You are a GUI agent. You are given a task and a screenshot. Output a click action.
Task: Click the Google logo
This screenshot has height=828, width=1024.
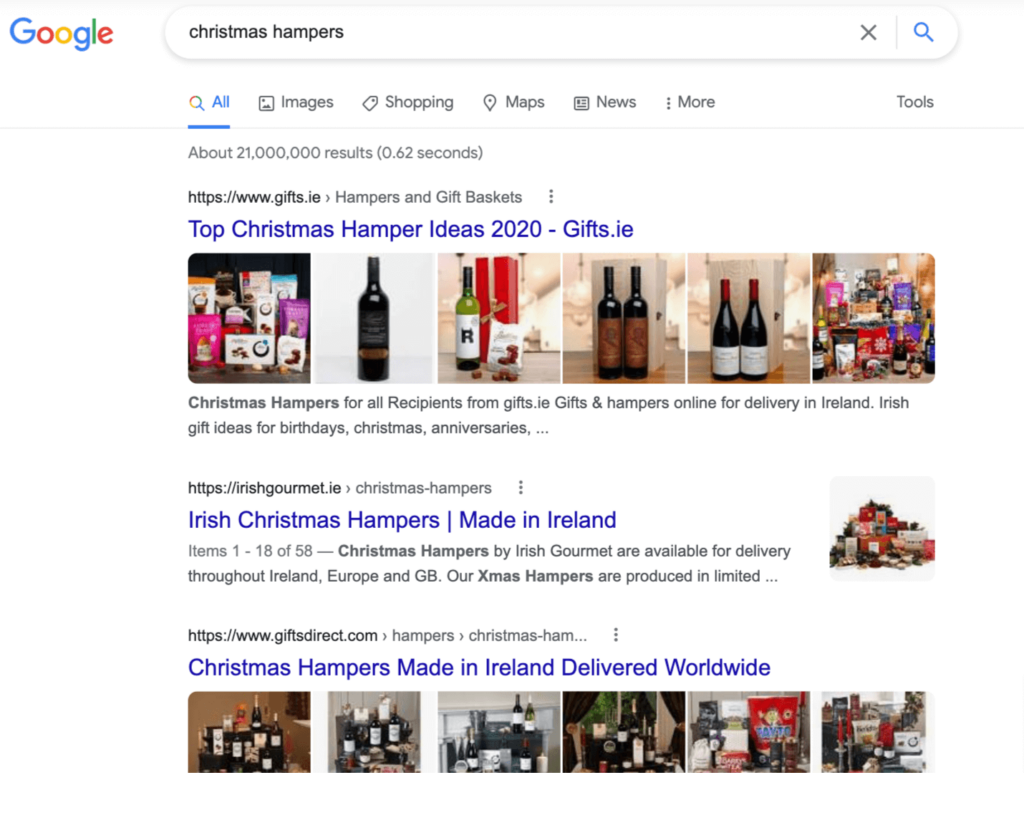(61, 33)
